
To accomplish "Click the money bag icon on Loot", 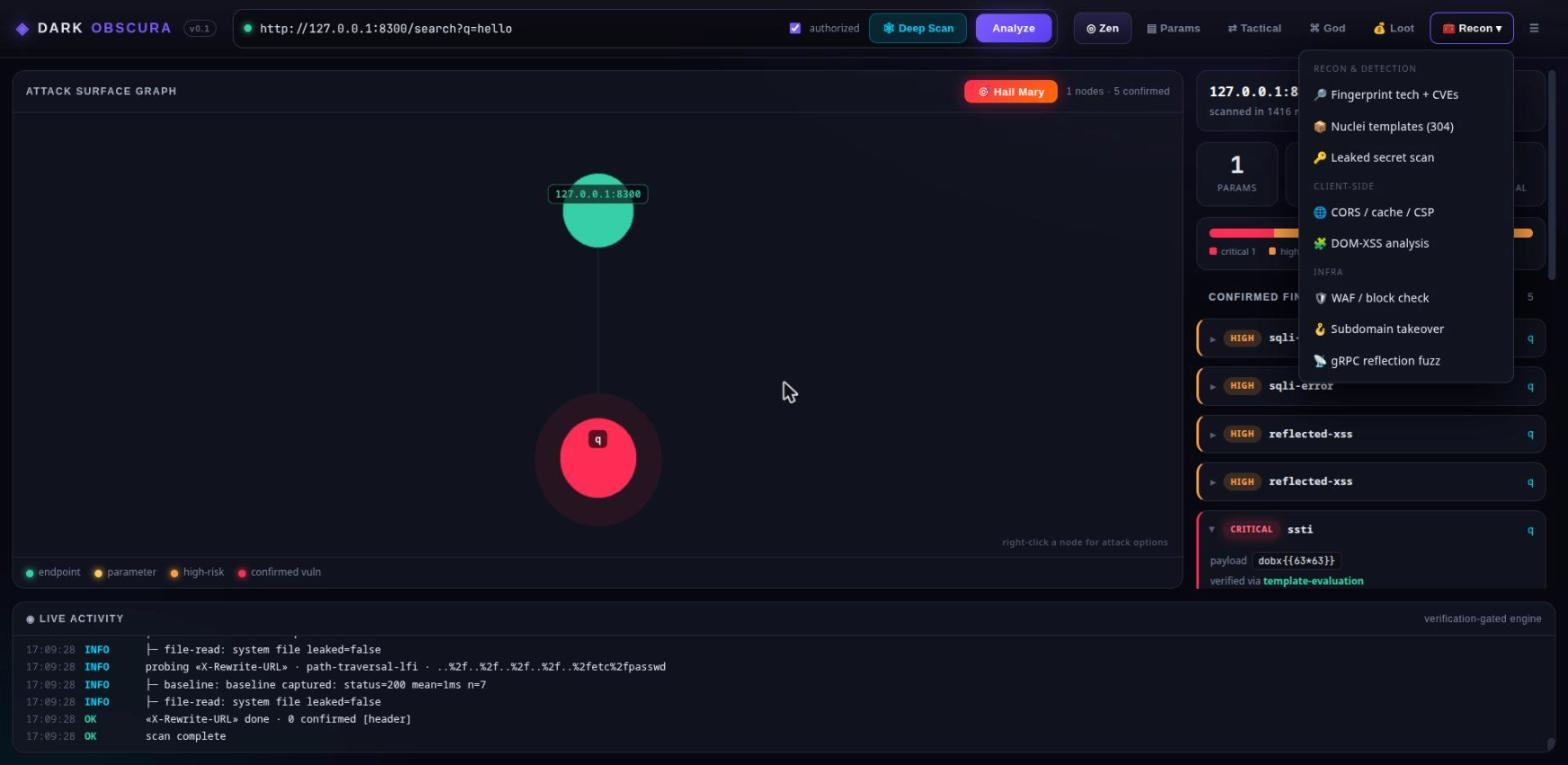I will point(1379,28).
